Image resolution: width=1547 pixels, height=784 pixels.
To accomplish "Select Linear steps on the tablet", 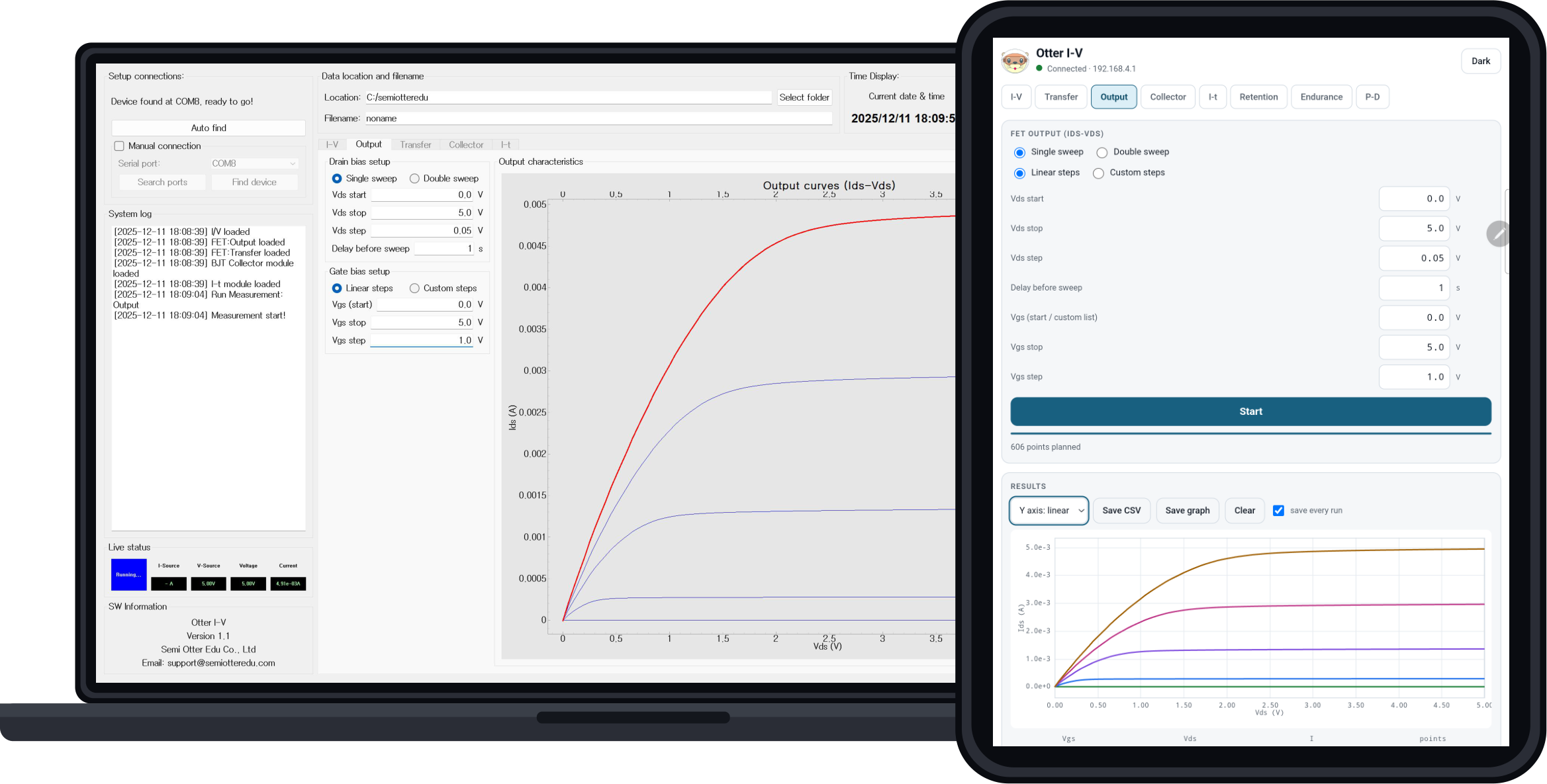I will [1020, 173].
